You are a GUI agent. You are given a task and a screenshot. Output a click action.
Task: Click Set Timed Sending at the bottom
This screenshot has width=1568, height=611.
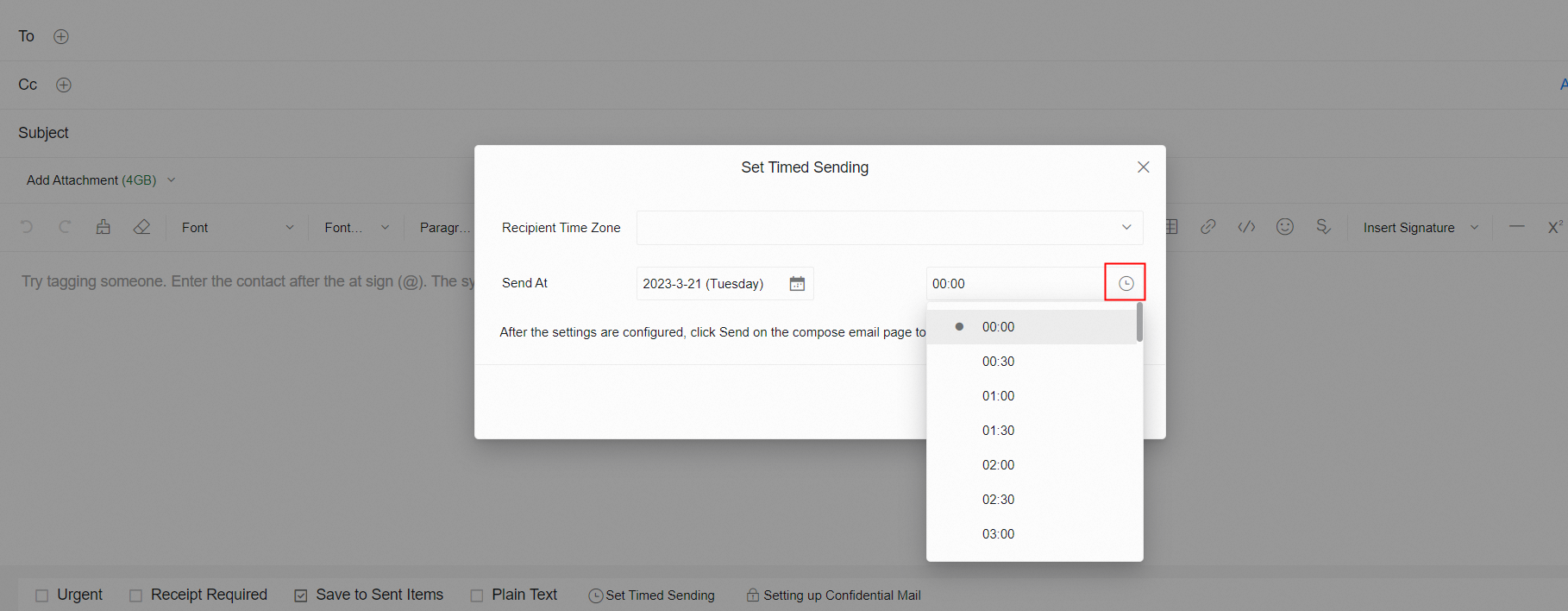click(x=652, y=595)
